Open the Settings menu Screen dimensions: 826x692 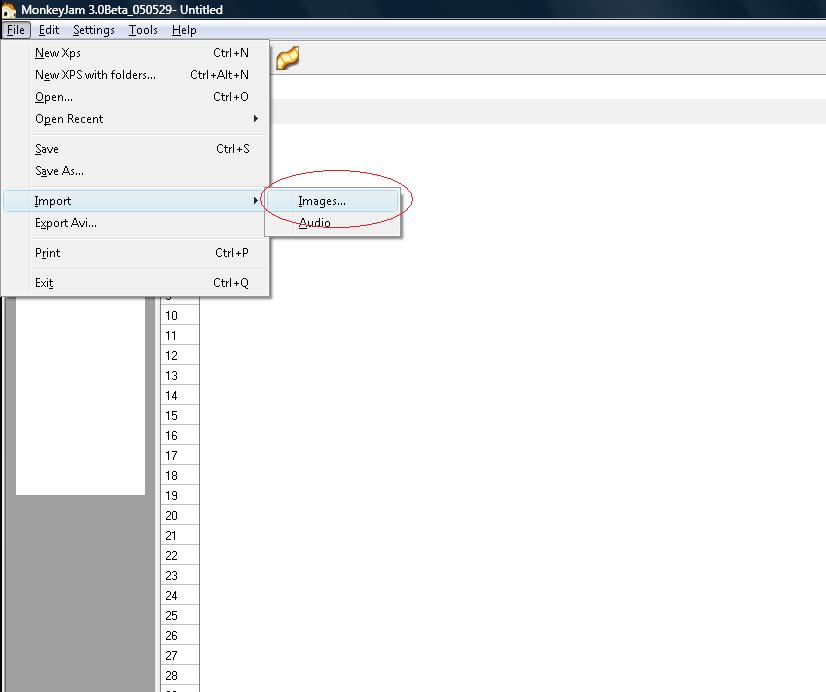[94, 30]
